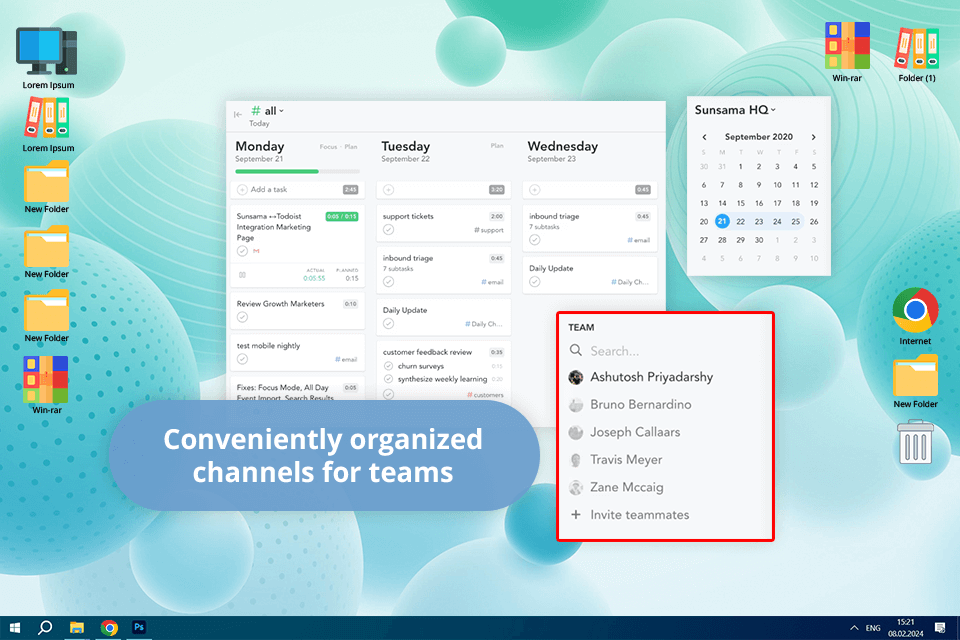The image size is (960, 640).
Task: Click Focus under the Monday column
Action: pos(328,147)
